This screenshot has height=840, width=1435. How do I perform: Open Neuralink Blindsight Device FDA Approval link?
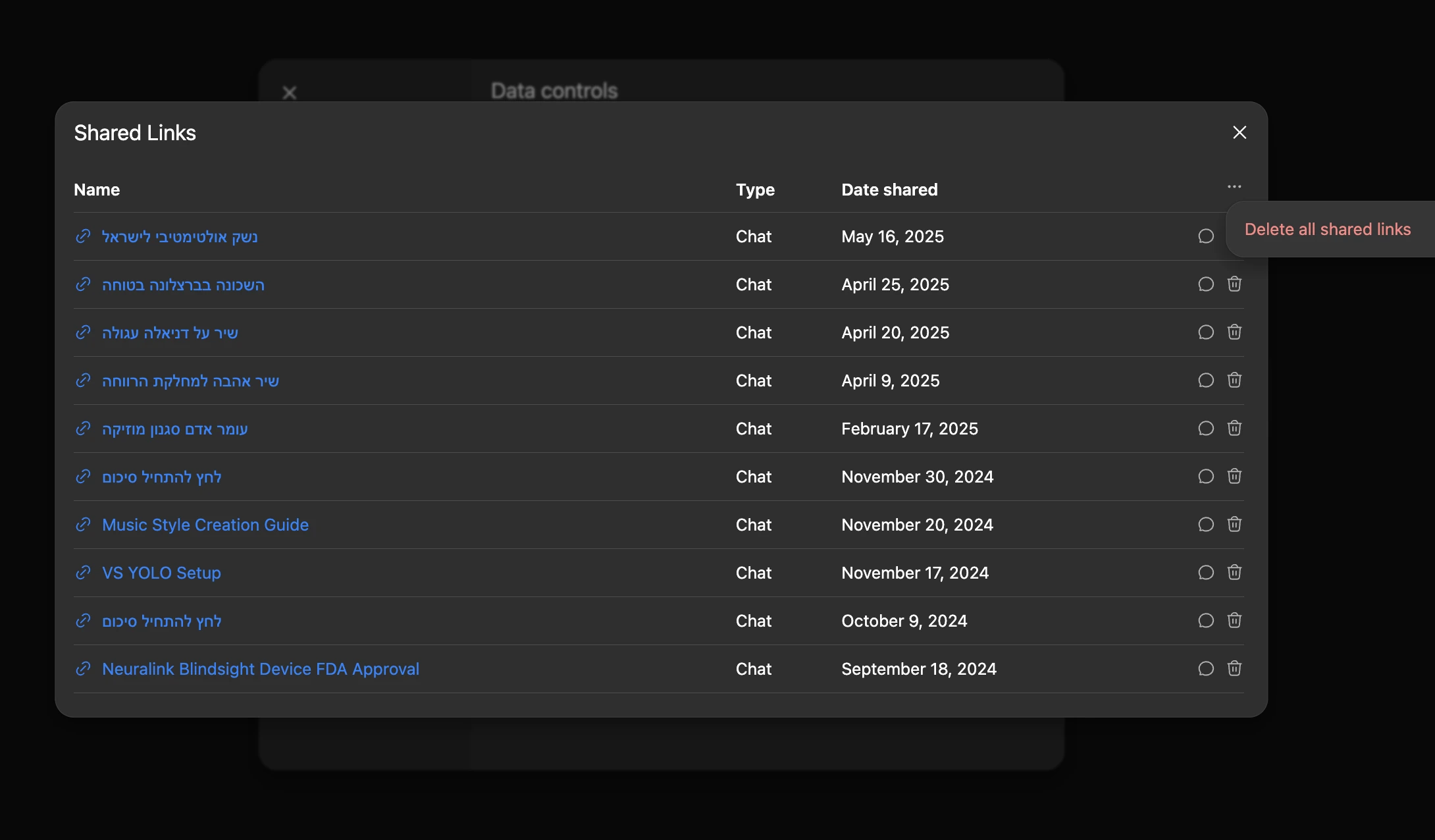(x=261, y=669)
